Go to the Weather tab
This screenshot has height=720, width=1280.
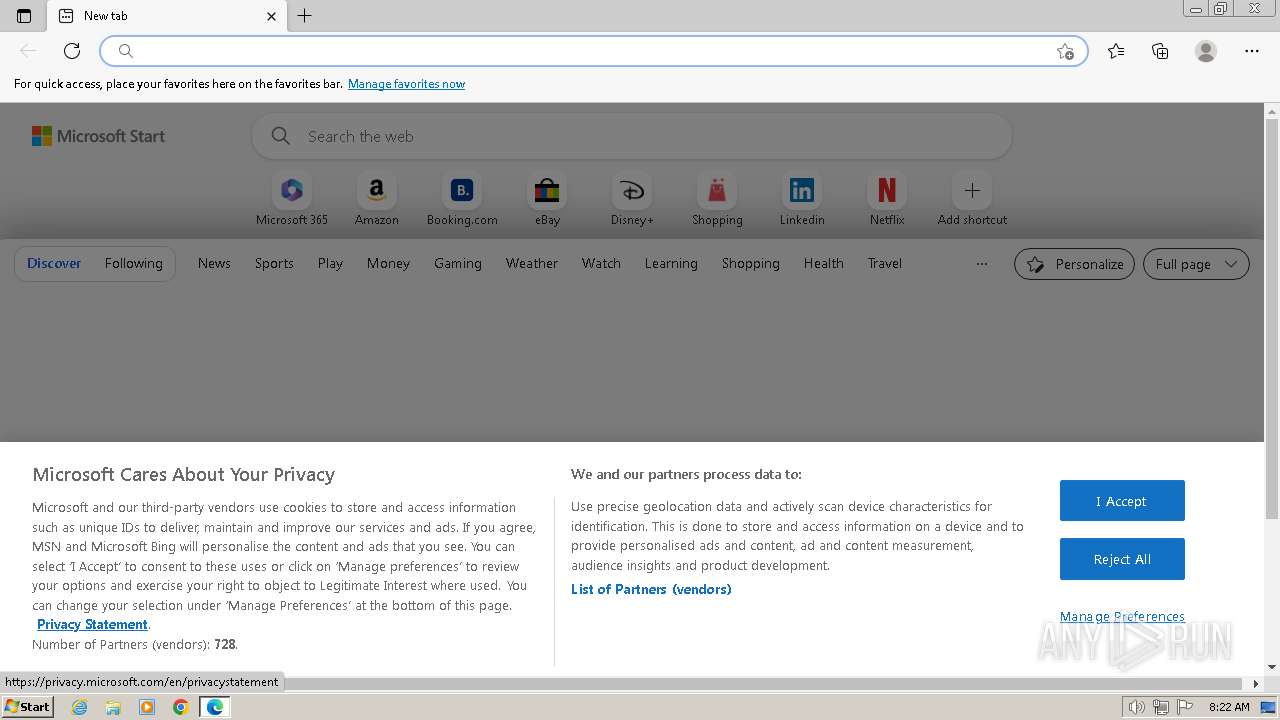click(x=532, y=263)
